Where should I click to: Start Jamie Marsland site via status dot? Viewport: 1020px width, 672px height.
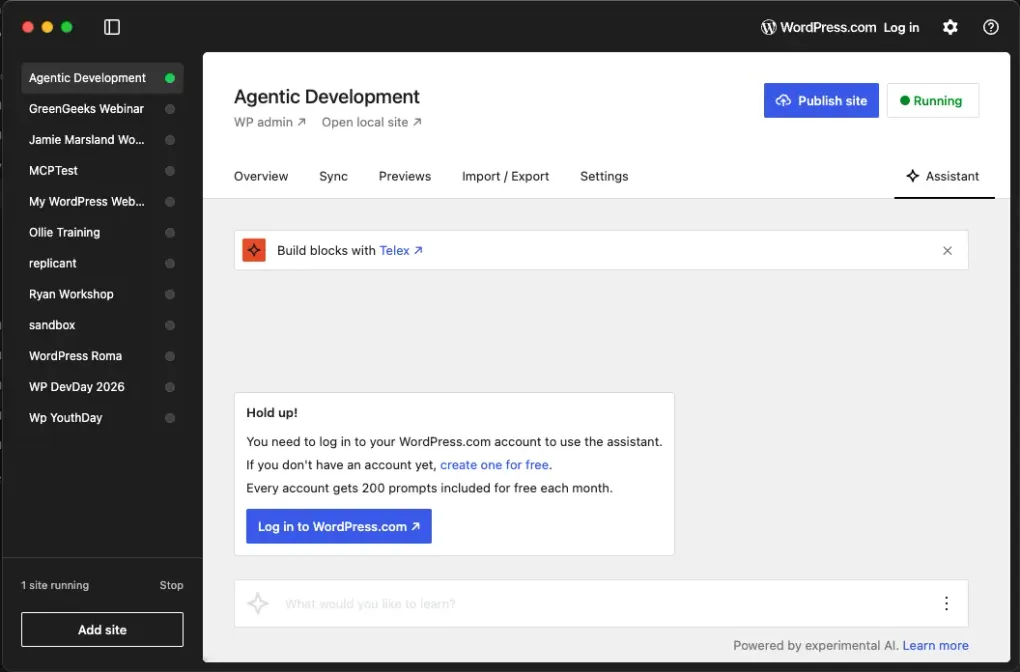tap(170, 140)
